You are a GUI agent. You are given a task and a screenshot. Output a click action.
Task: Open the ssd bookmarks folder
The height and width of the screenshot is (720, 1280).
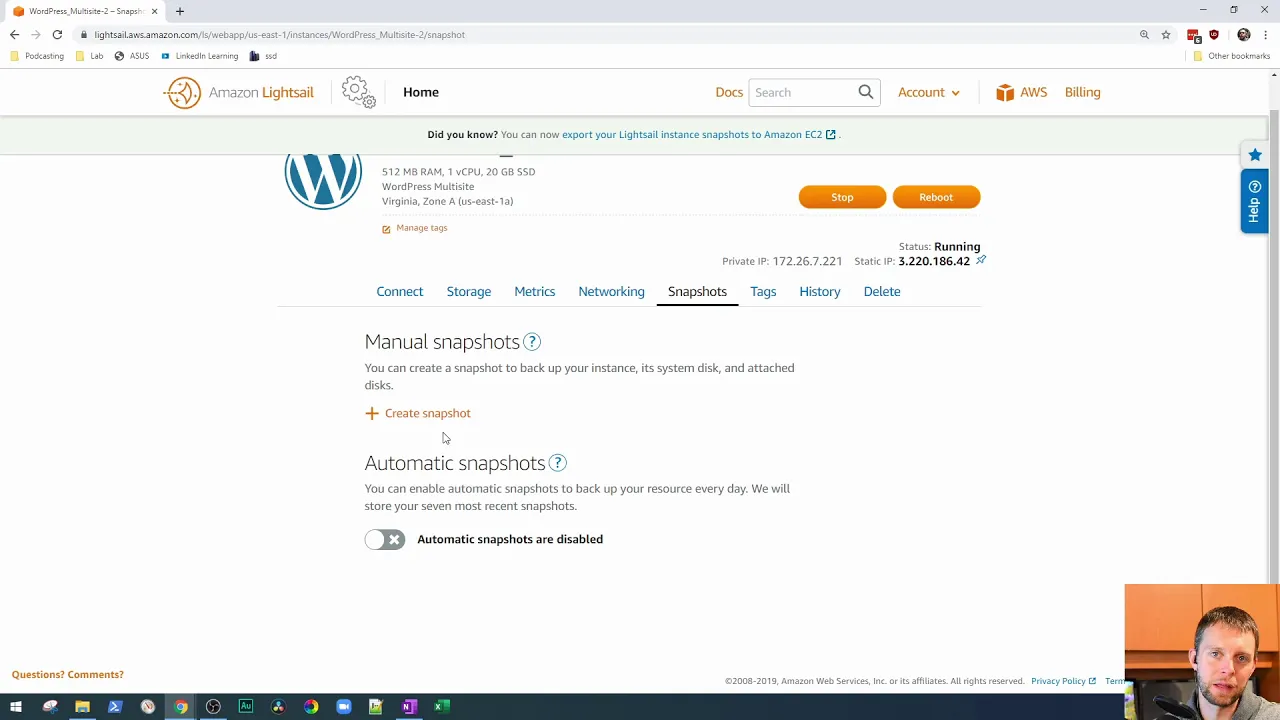tap(263, 56)
